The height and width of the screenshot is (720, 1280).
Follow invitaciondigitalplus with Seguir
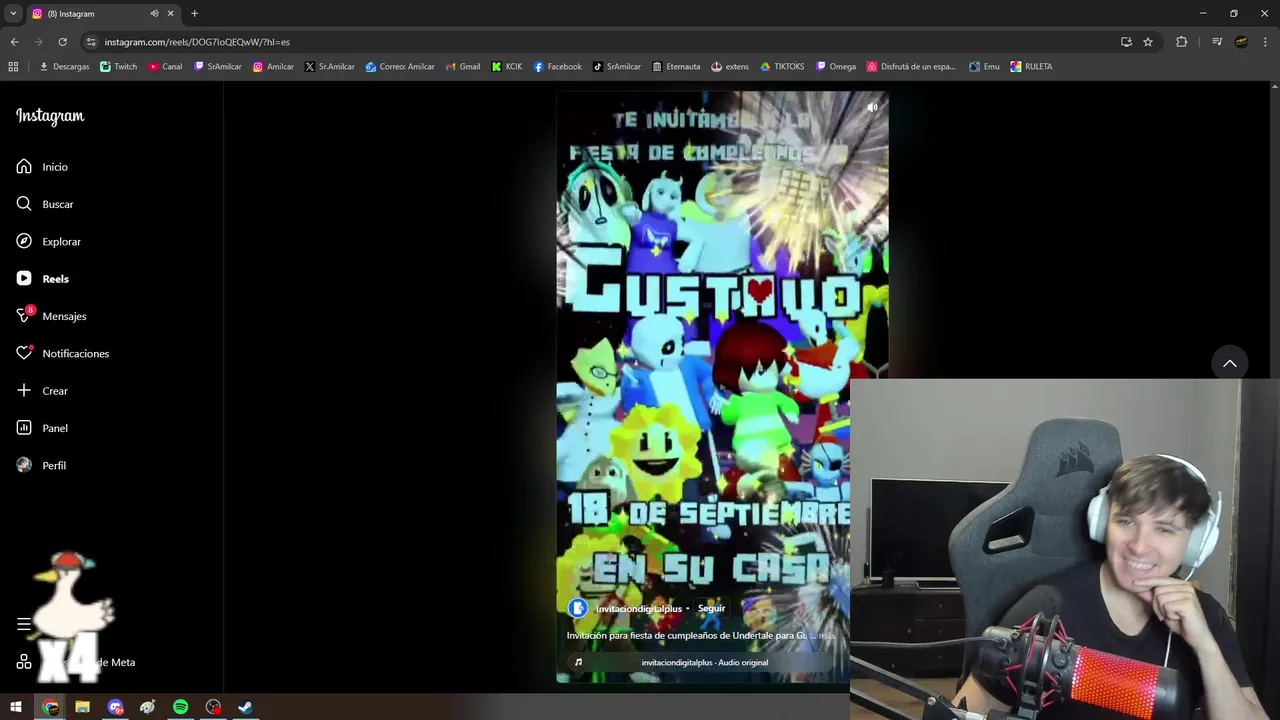711,608
